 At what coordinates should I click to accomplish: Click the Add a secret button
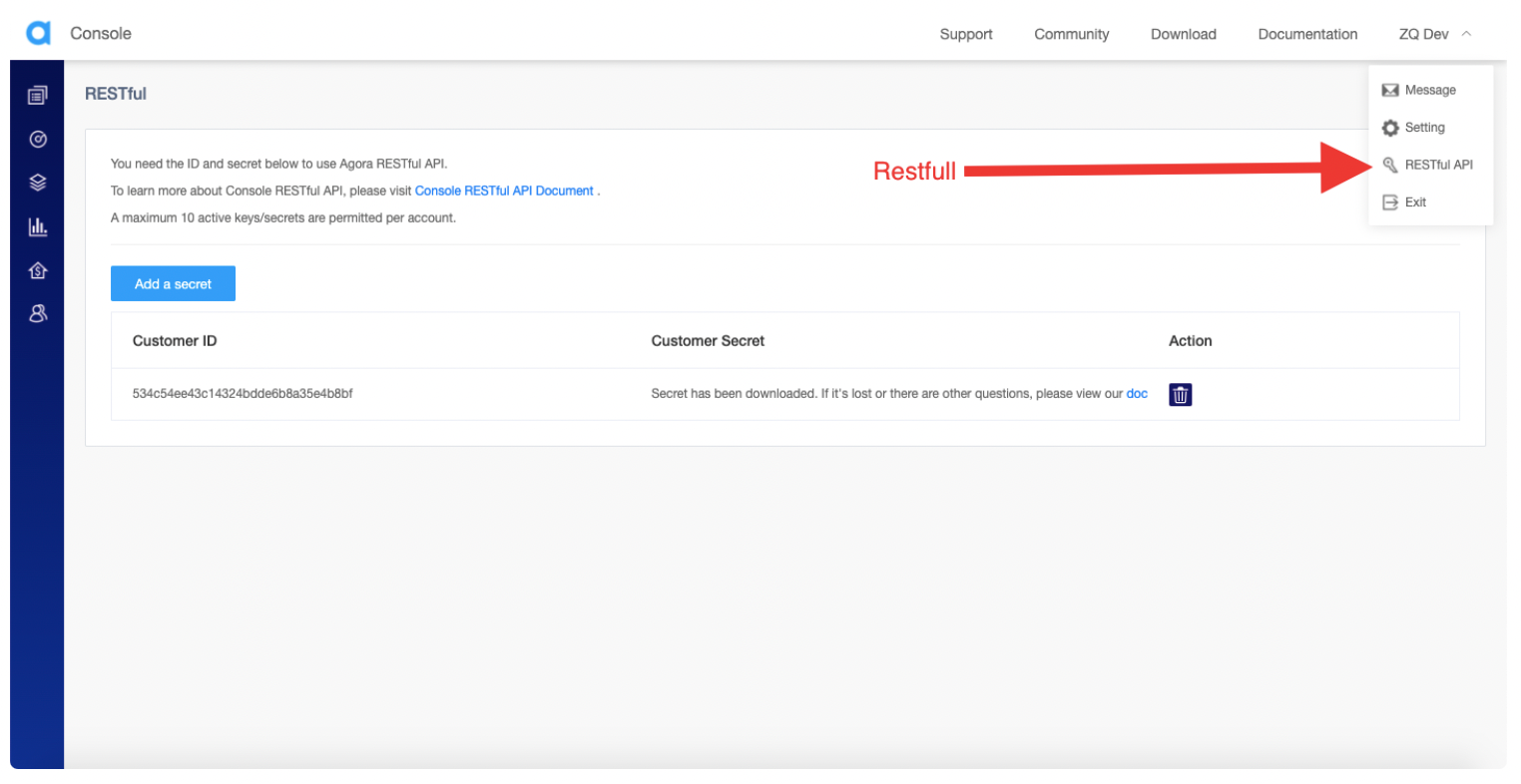(173, 283)
